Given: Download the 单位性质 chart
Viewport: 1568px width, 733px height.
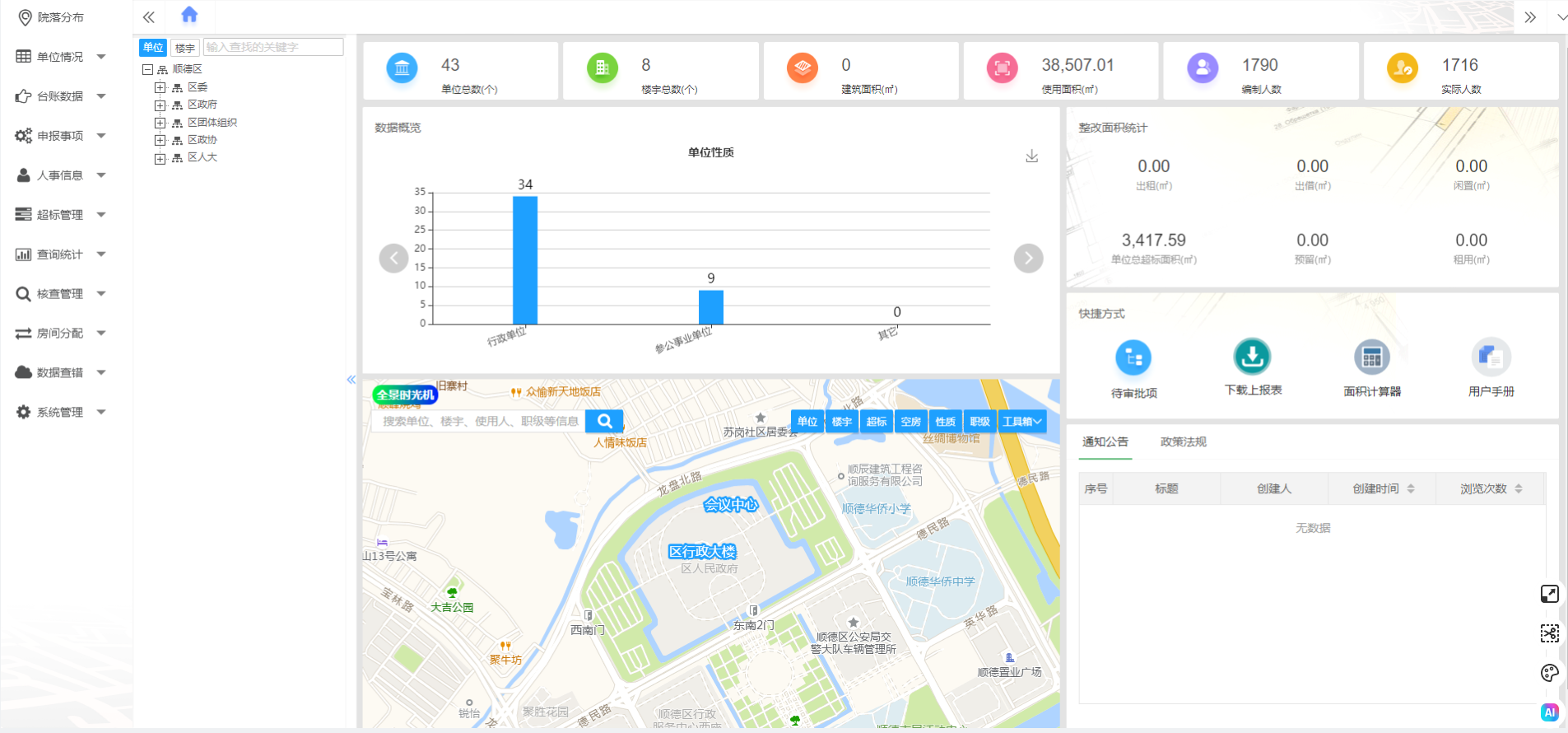Looking at the screenshot, I should [x=1031, y=156].
